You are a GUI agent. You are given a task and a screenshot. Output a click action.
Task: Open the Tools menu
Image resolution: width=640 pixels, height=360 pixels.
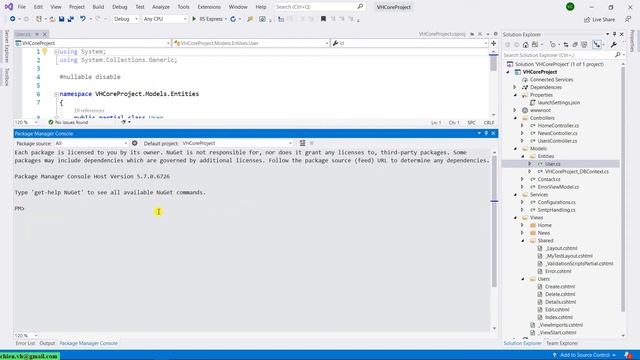(x=183, y=7)
